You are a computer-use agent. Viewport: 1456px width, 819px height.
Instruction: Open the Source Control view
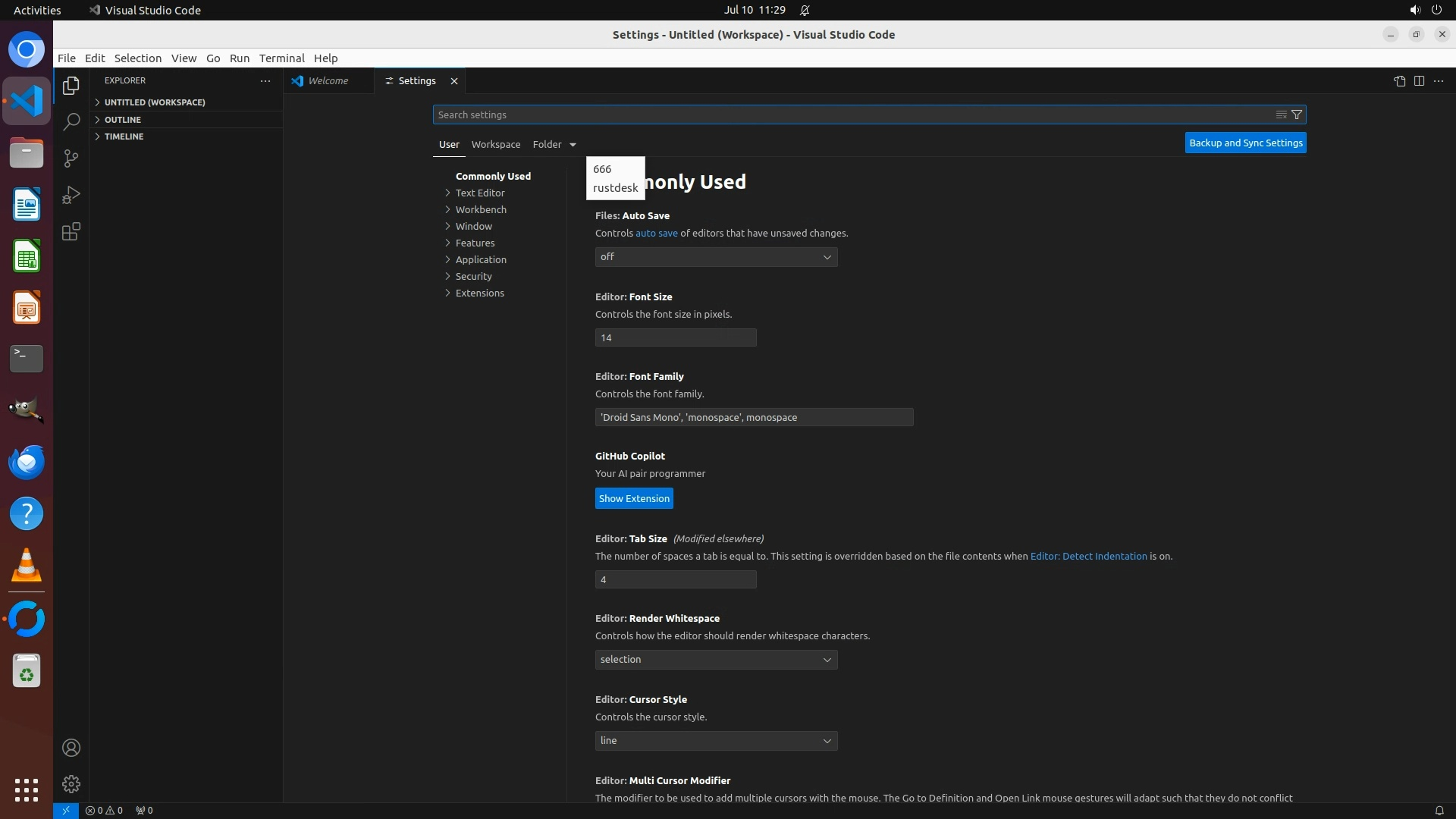pyautogui.click(x=71, y=158)
